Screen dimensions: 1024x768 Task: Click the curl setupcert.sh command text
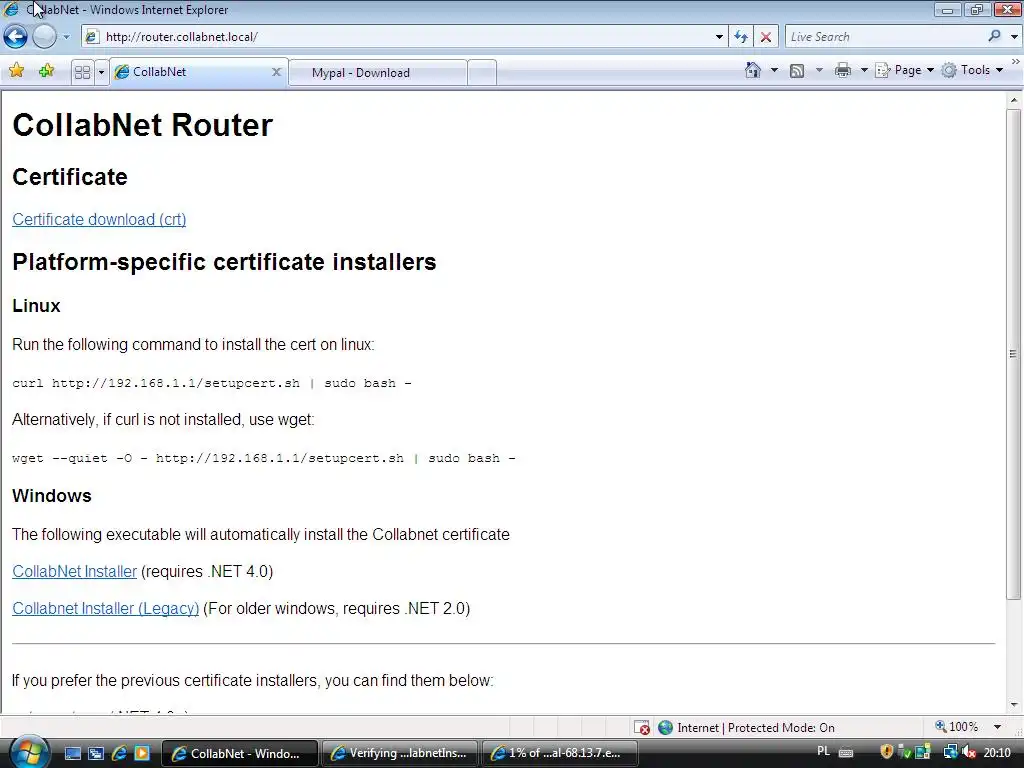click(x=212, y=383)
